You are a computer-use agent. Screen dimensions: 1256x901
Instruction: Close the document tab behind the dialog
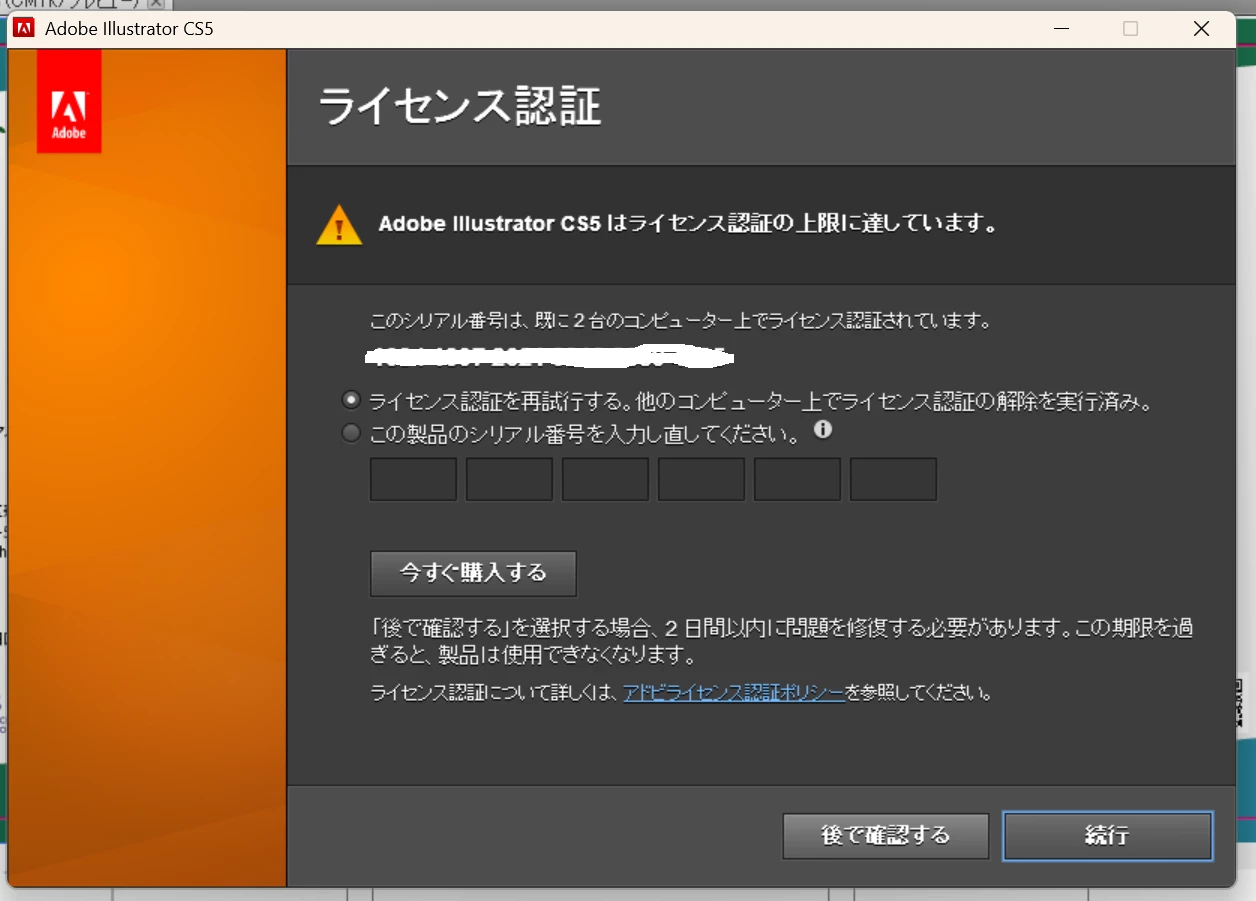pos(155,4)
